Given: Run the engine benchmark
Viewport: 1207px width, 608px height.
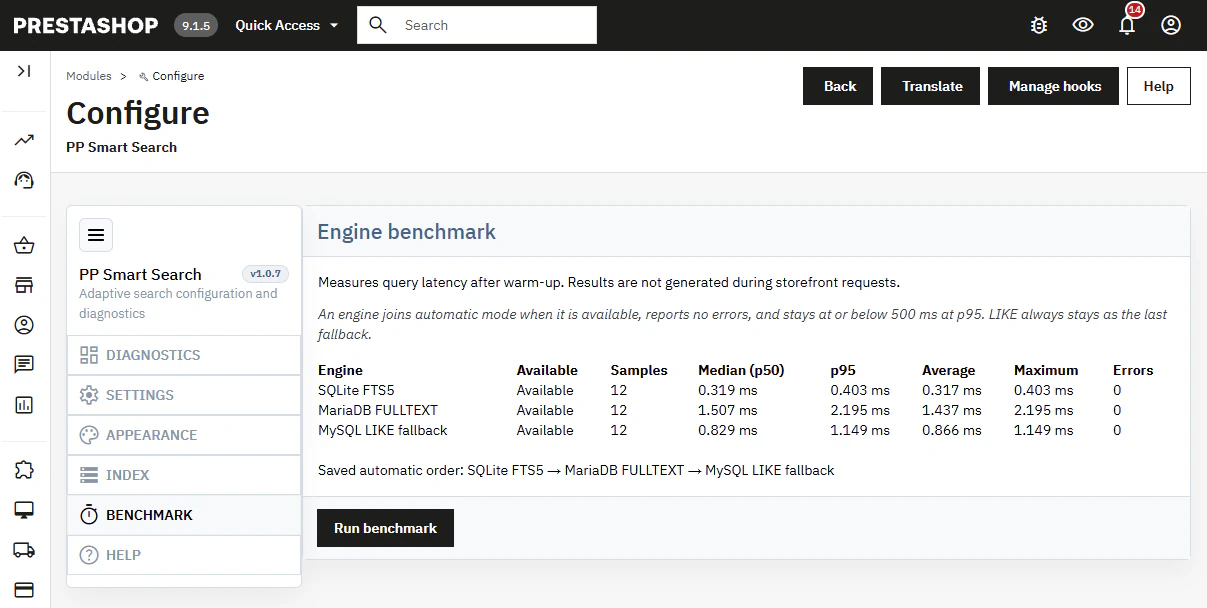Looking at the screenshot, I should point(385,528).
